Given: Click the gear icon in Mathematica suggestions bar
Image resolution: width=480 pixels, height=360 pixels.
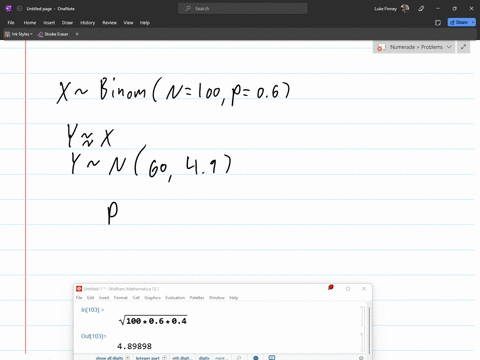Looking at the screenshot, I should pos(361,358).
